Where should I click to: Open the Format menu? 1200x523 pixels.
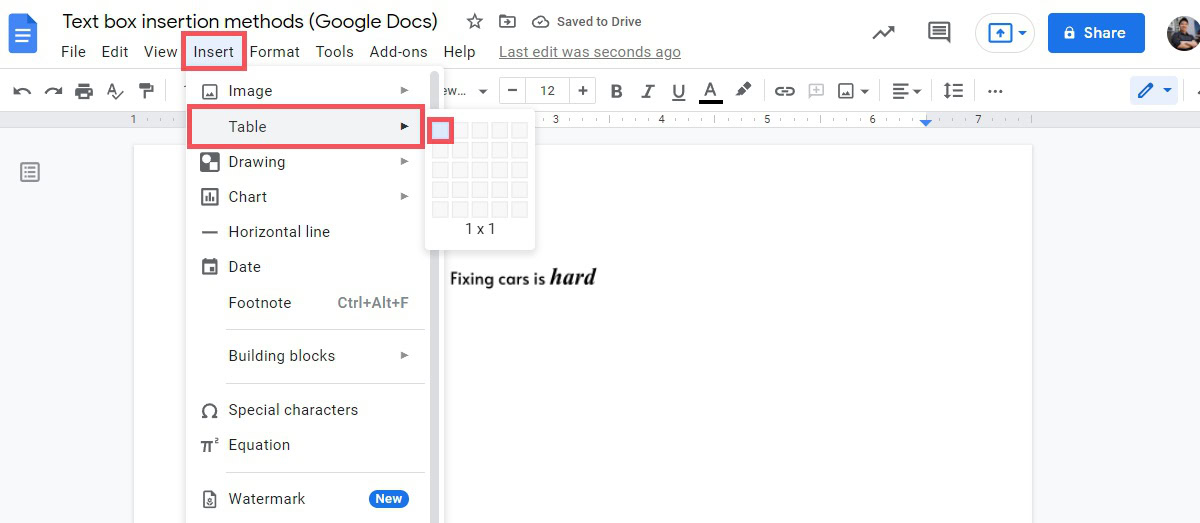275,52
